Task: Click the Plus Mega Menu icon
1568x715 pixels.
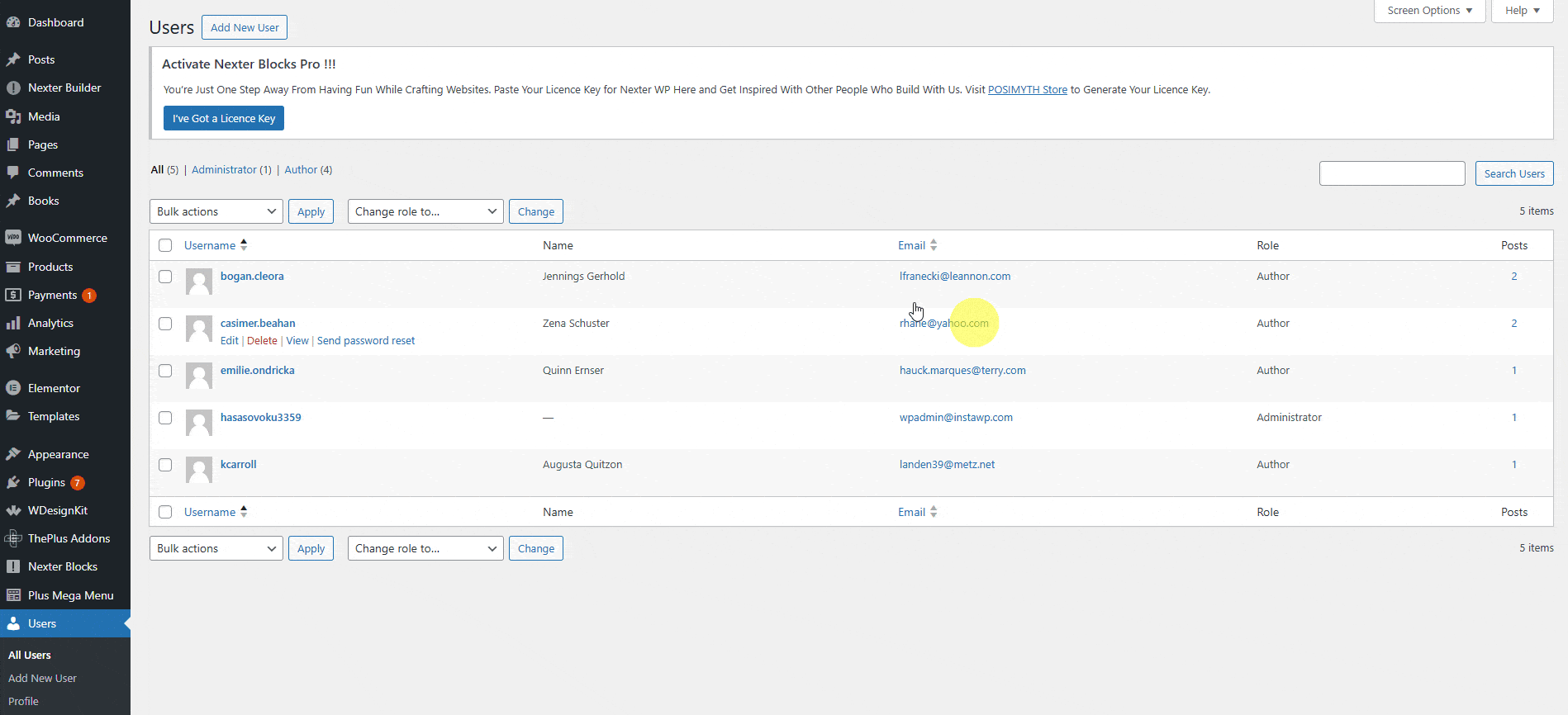Action: 13,595
